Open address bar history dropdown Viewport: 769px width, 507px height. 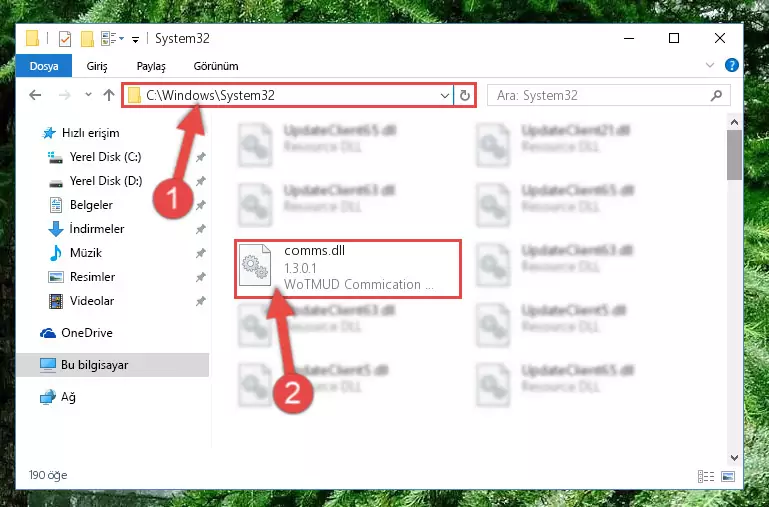pos(444,95)
